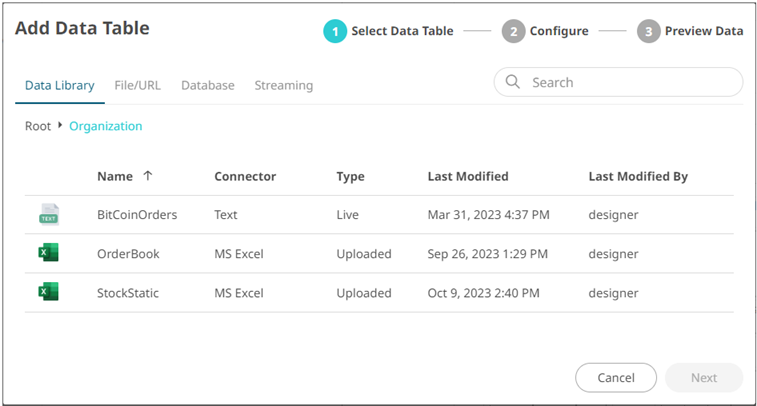Switch to the File/URL tab
757x406 pixels.
pos(137,86)
